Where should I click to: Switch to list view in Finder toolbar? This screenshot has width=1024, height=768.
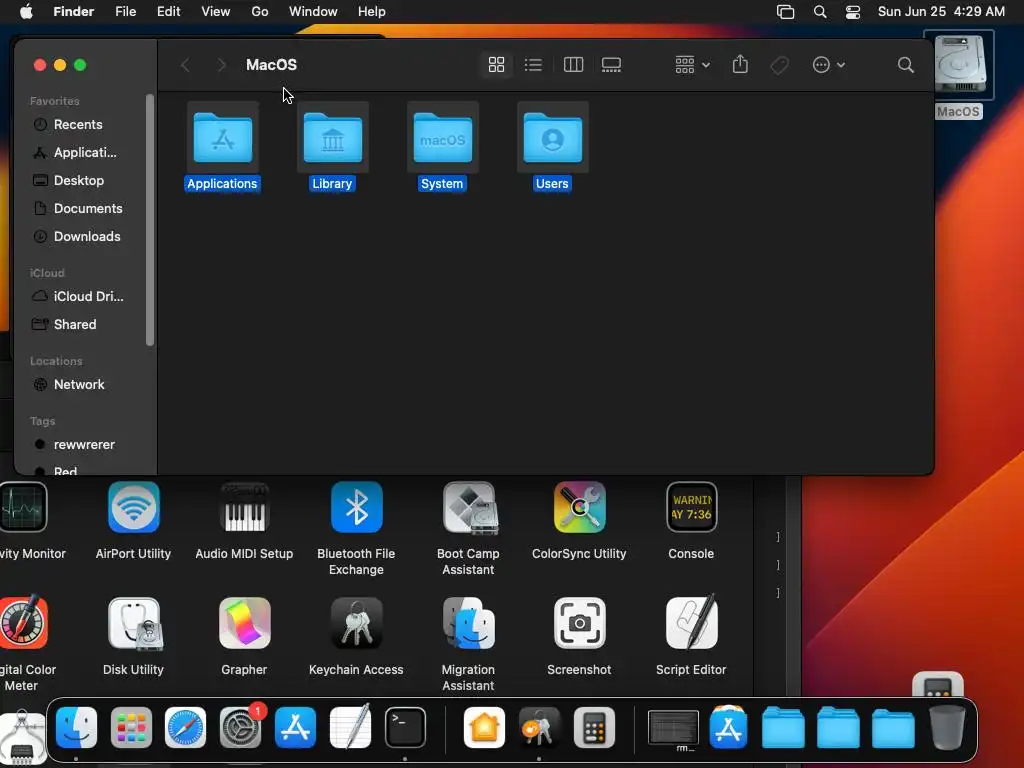[x=533, y=65]
